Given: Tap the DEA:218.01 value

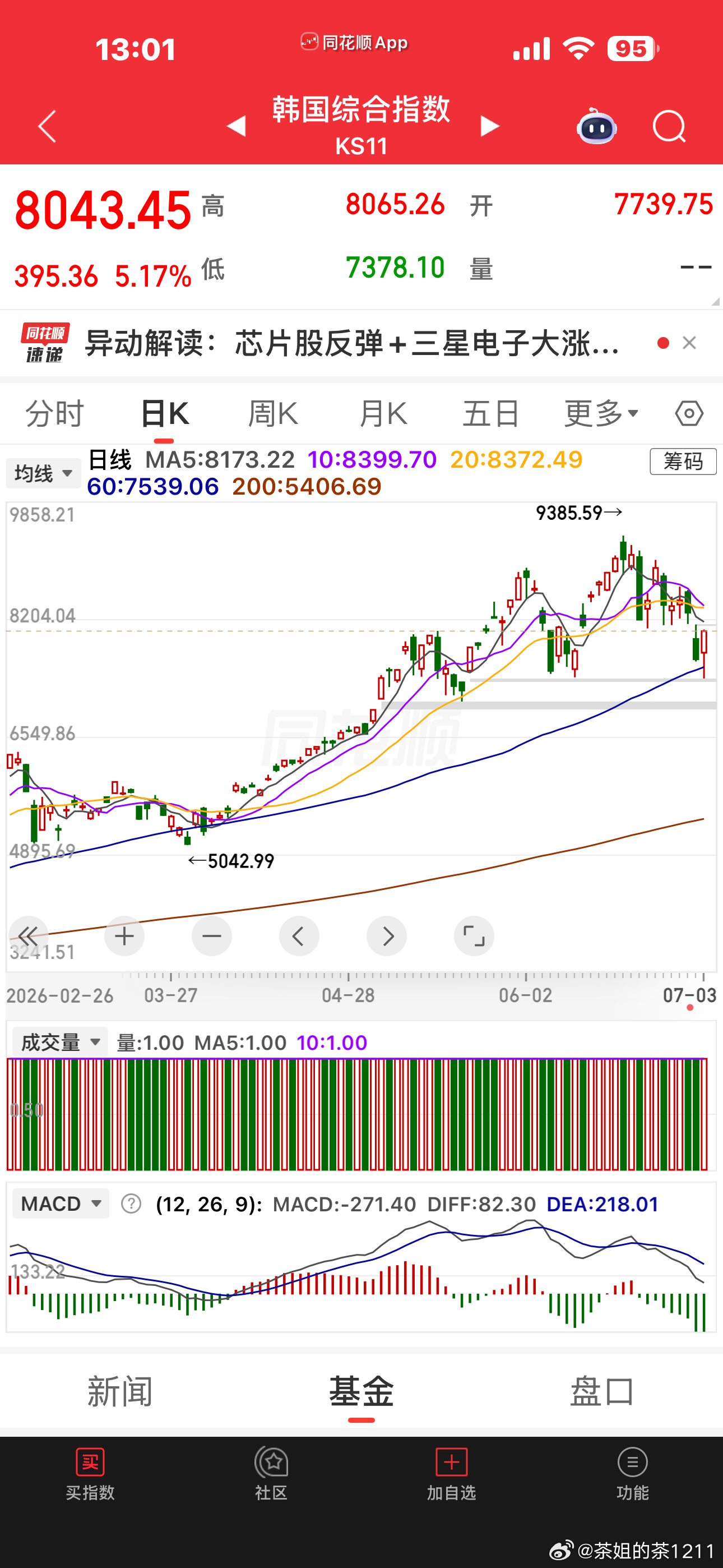Looking at the screenshot, I should click(602, 1204).
